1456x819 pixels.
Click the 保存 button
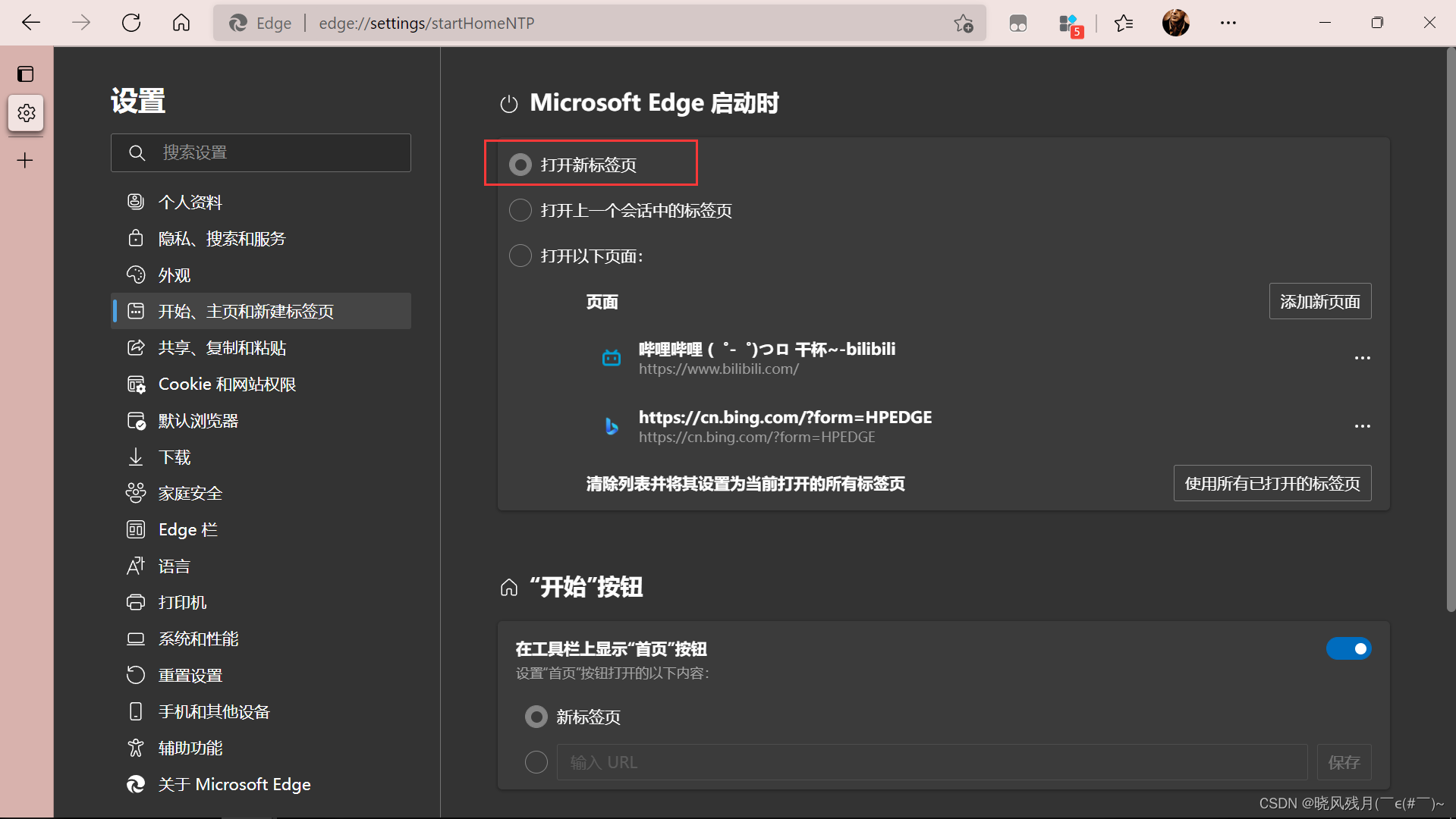1344,762
